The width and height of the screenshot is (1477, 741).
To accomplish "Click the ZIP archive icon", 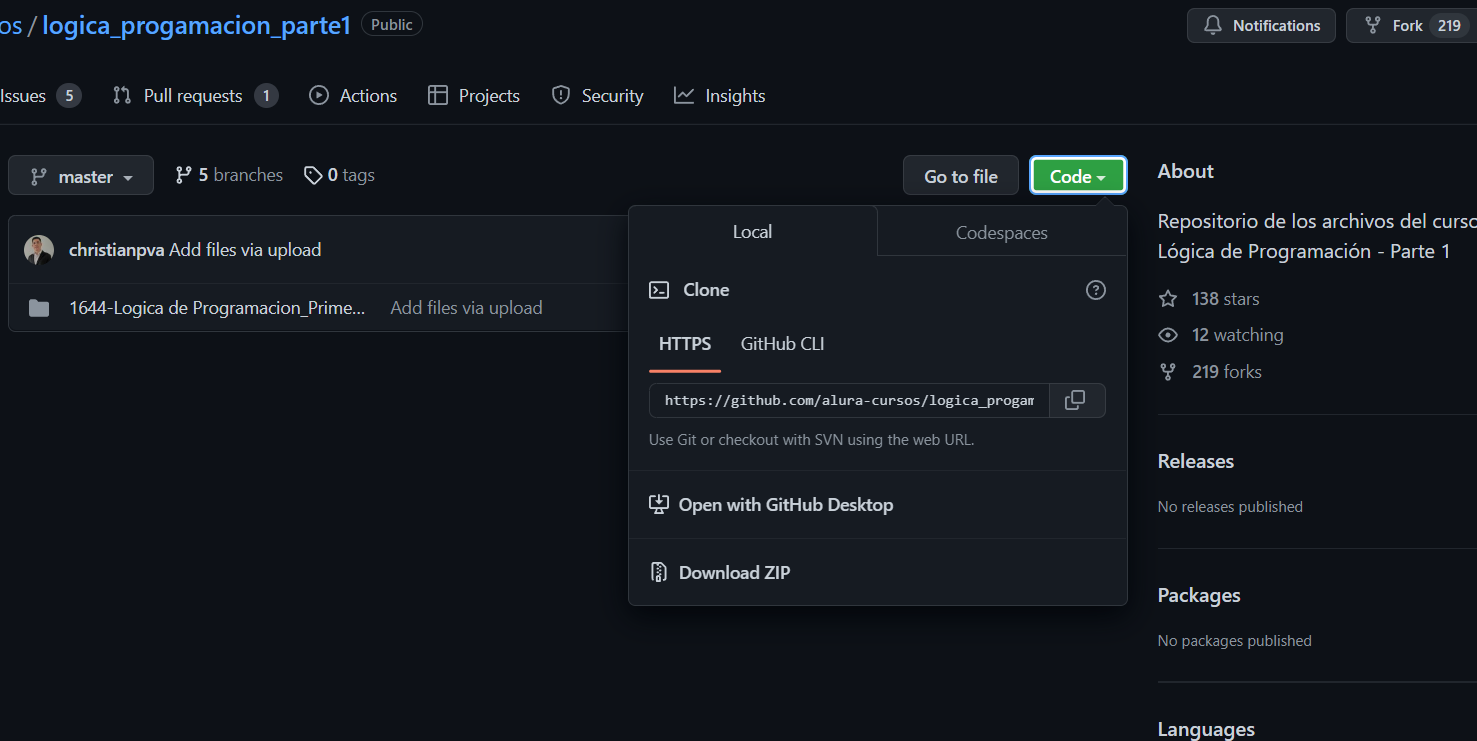I will pos(659,573).
